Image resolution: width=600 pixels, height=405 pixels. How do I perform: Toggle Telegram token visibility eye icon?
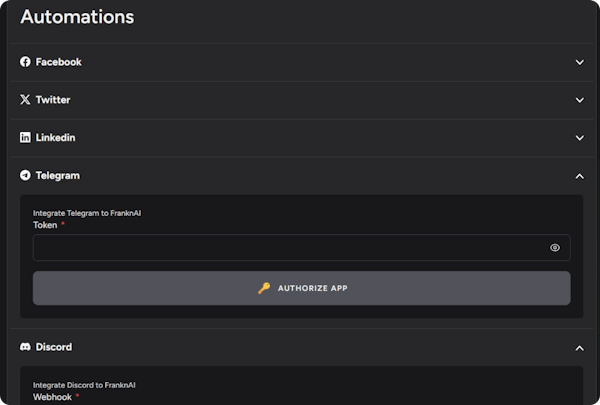(x=555, y=248)
